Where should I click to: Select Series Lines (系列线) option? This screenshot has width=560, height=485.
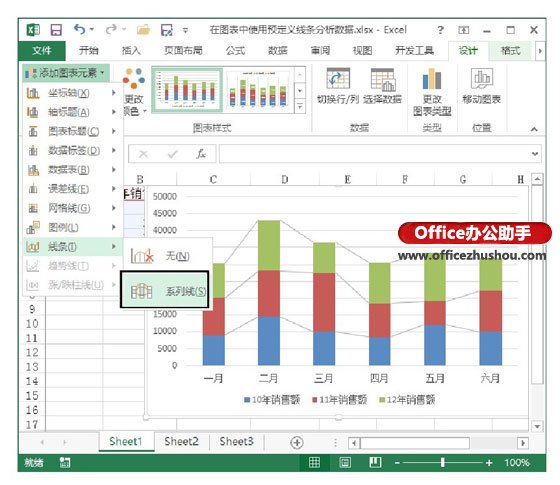coord(165,290)
